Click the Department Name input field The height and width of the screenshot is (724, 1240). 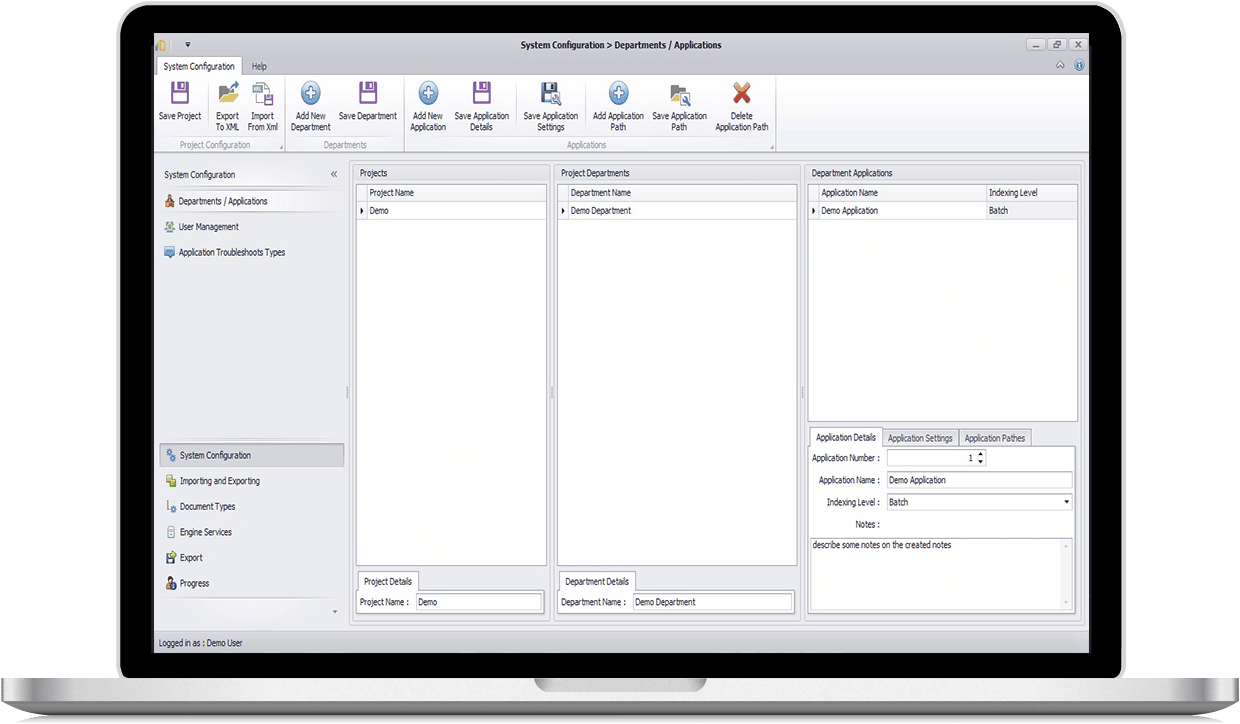[713, 602]
